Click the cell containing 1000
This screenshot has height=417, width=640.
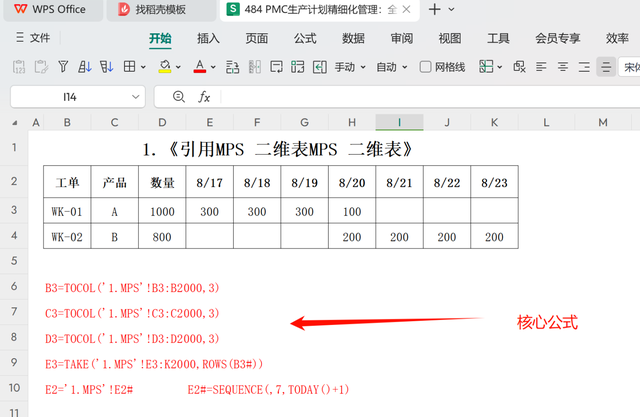(162, 211)
